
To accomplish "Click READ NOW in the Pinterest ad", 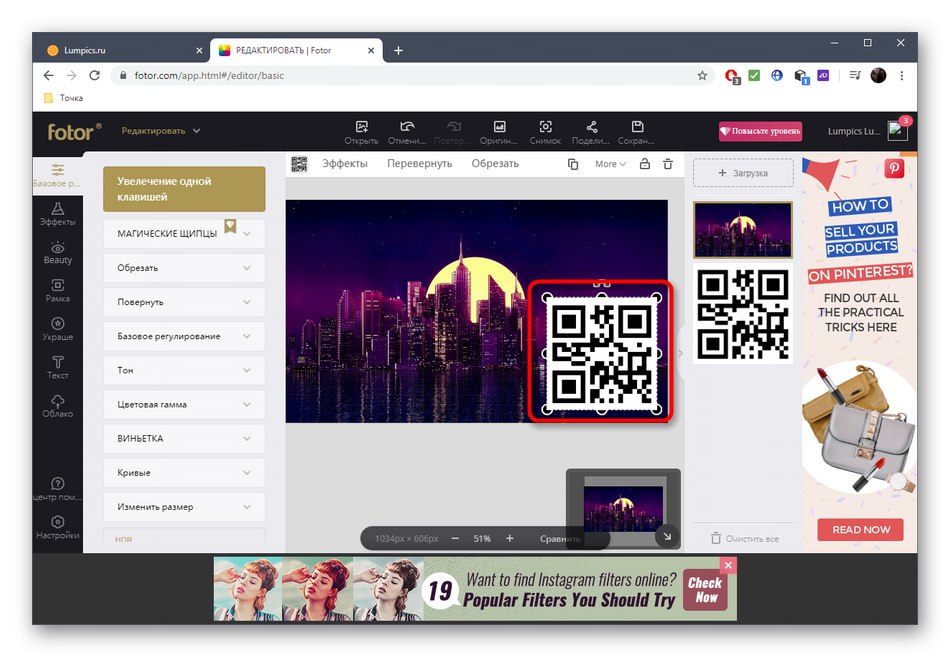I will [860, 530].
